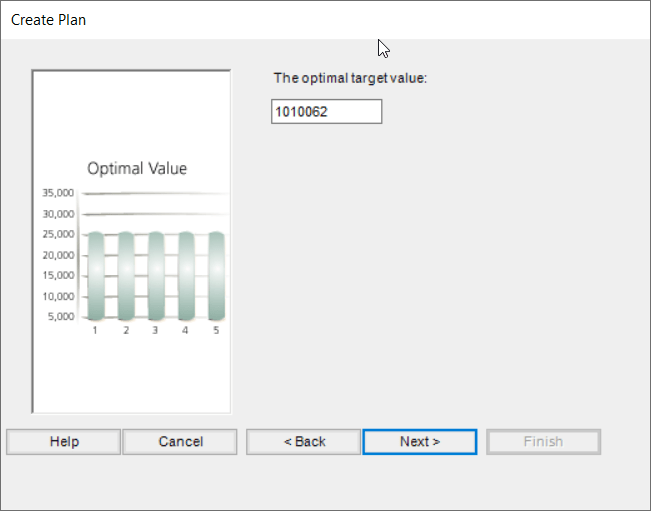
Task: Click the 5,000 axis label
Action: click(60, 316)
